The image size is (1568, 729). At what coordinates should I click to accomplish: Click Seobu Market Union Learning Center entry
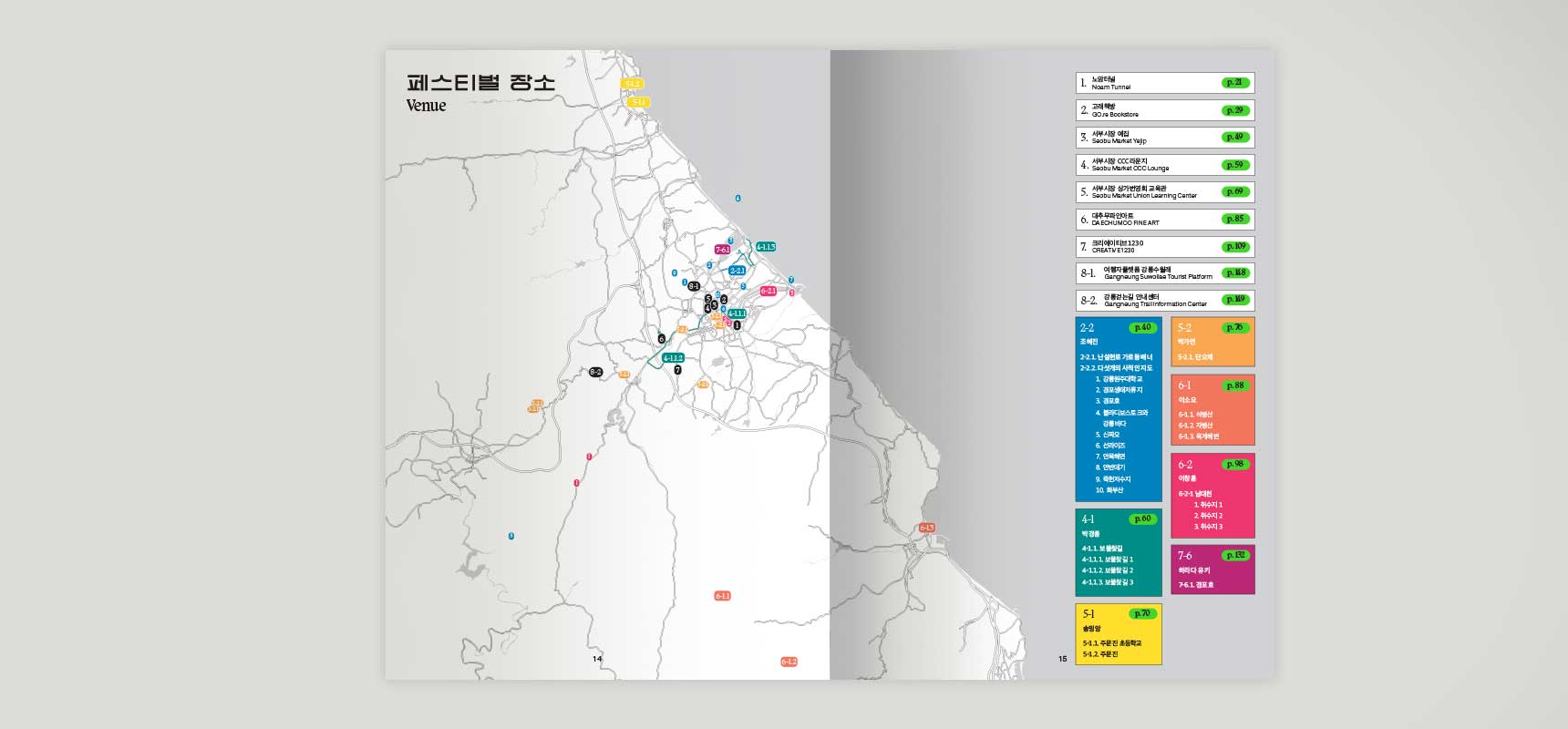(1165, 192)
